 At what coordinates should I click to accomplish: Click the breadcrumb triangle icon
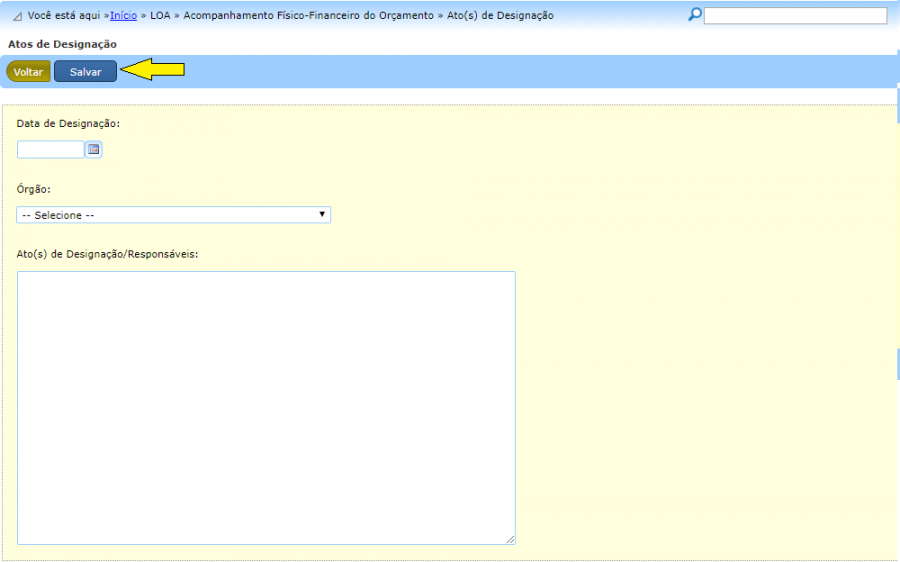pos(17,17)
